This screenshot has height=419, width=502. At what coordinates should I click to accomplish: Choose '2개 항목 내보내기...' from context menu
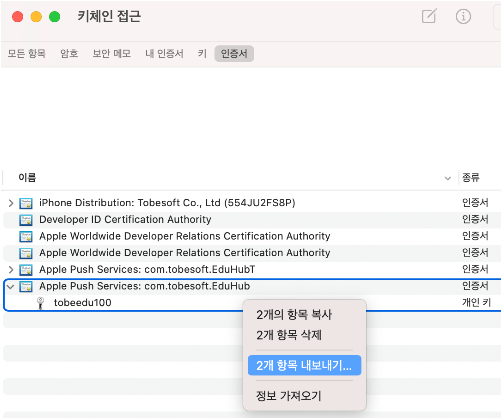tap(304, 365)
